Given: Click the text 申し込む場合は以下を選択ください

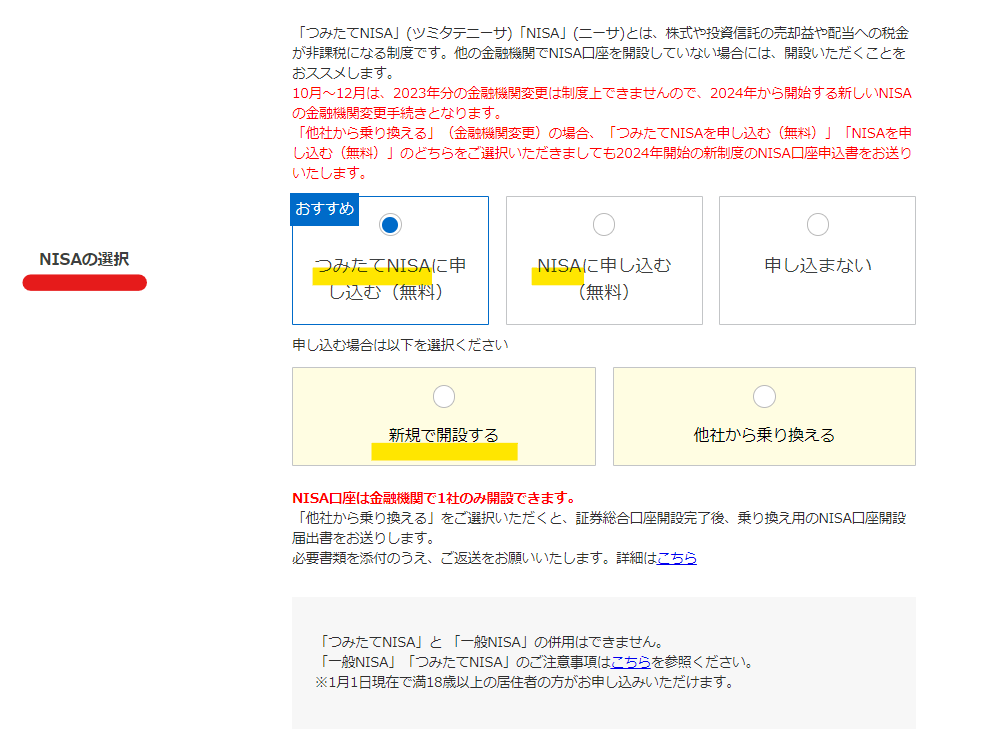Looking at the screenshot, I should pyautogui.click(x=400, y=345).
